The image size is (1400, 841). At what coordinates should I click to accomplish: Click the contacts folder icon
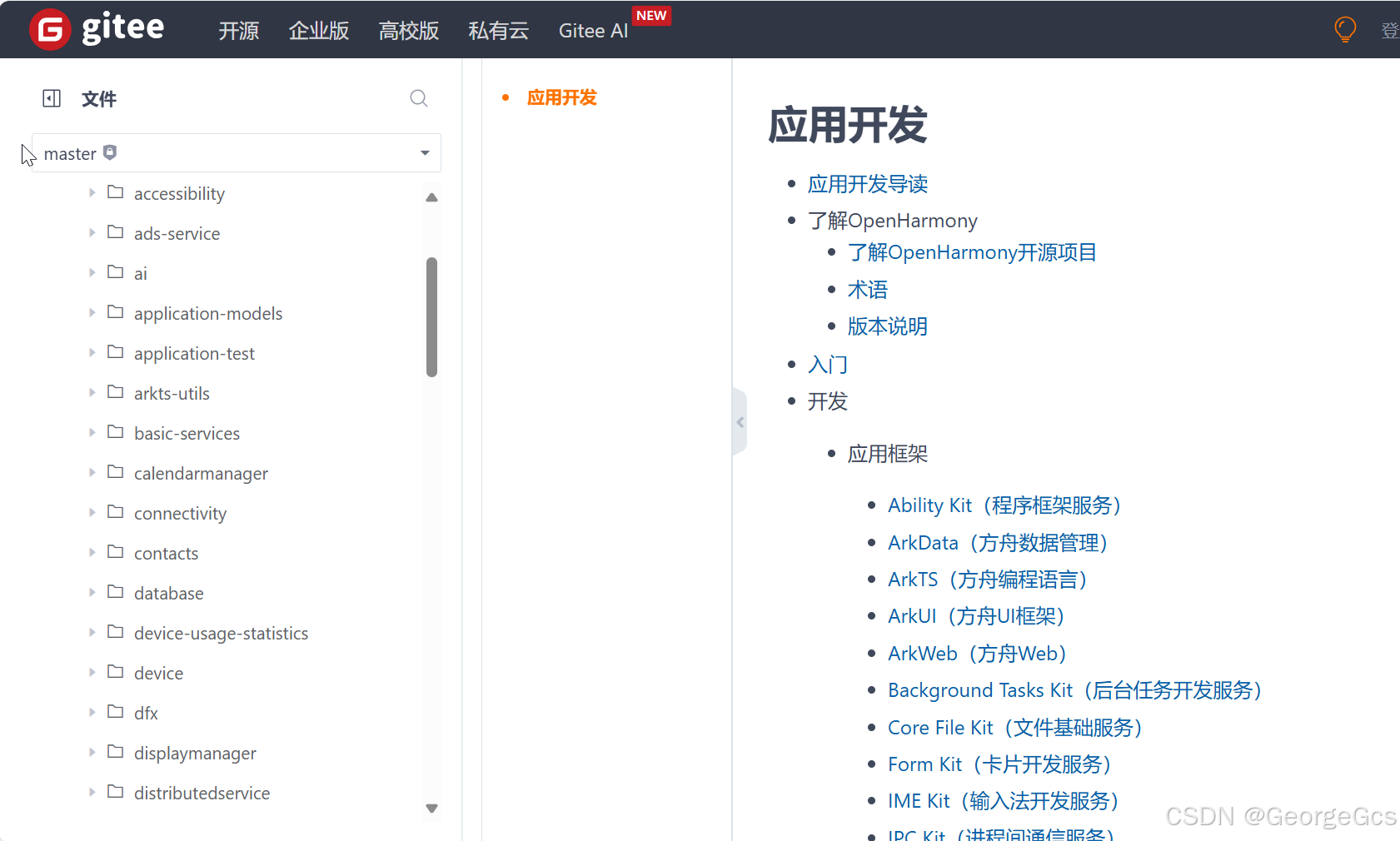pyautogui.click(x=116, y=552)
